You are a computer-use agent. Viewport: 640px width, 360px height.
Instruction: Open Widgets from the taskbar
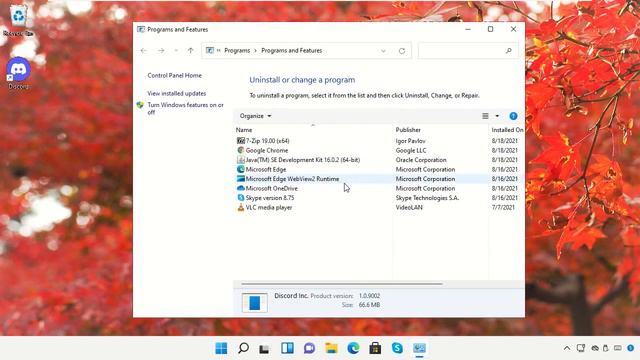pyautogui.click(x=287, y=348)
